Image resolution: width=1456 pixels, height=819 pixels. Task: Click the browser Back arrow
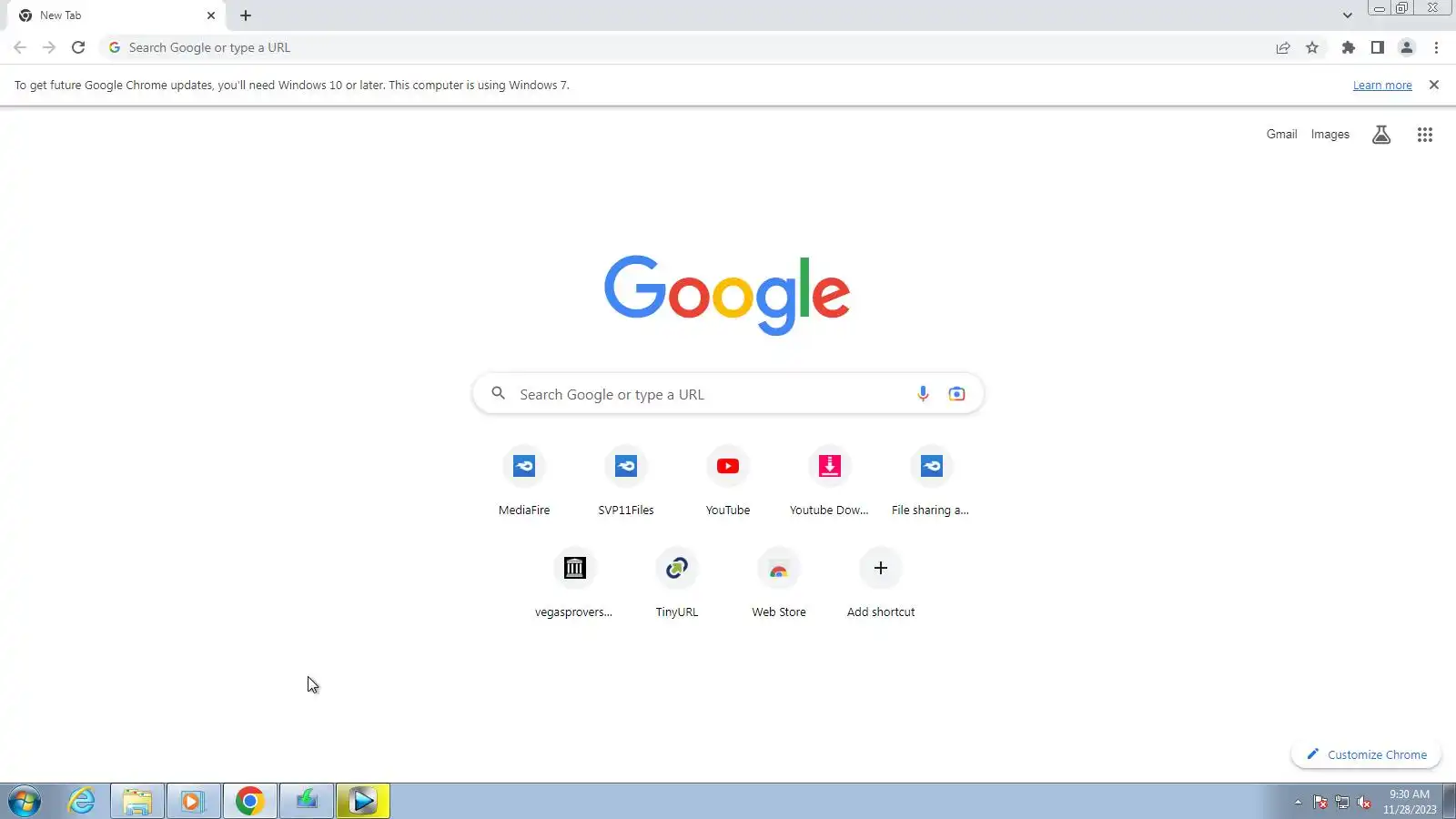20,47
